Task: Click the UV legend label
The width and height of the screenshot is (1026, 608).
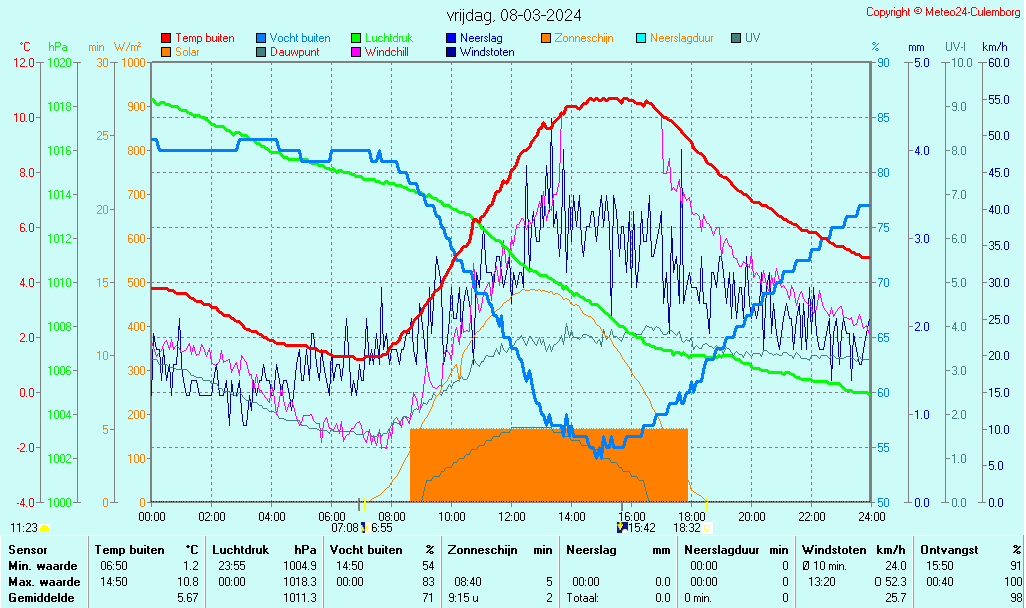Action: point(752,38)
